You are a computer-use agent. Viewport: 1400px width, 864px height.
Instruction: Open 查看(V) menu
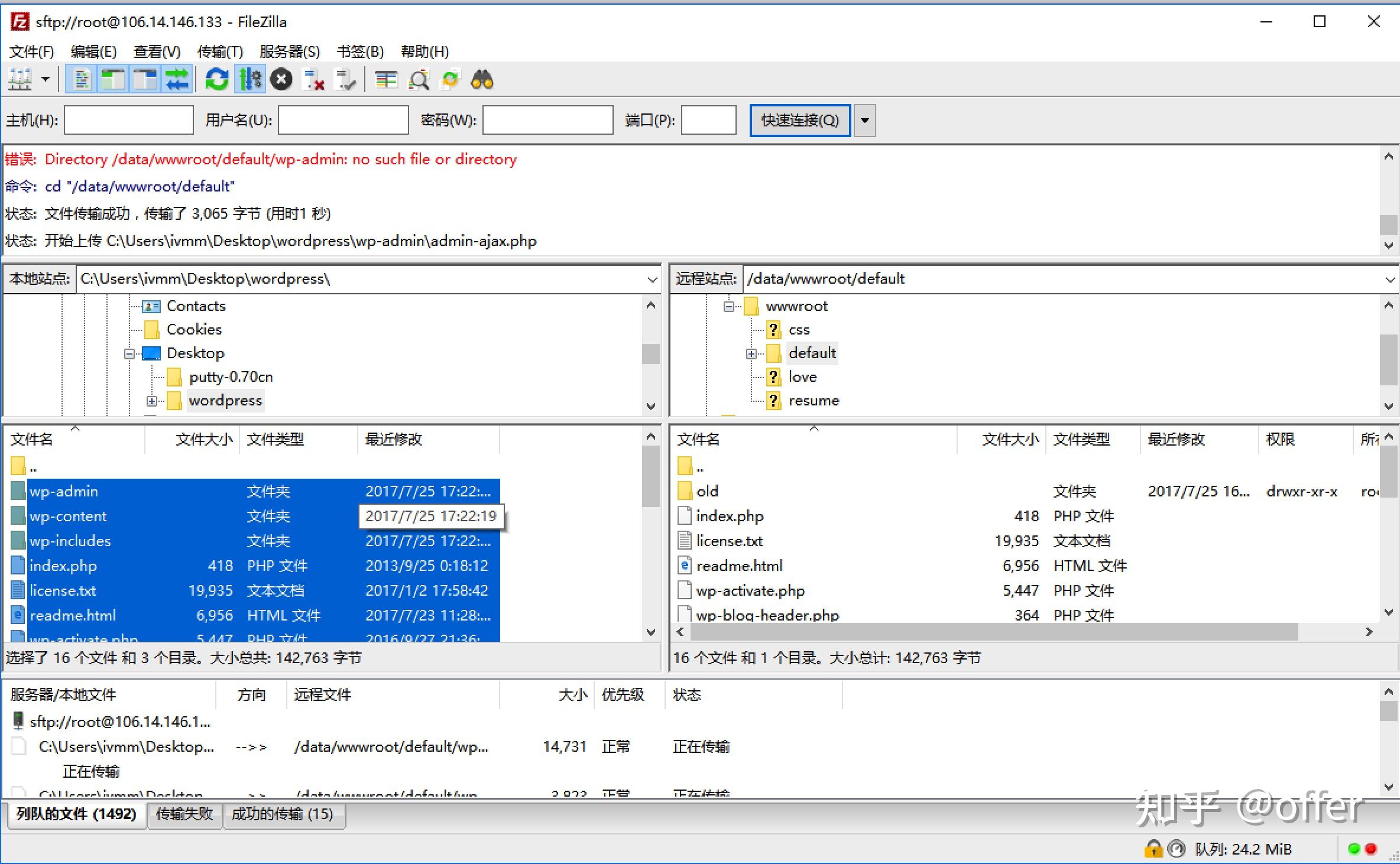click(x=157, y=51)
